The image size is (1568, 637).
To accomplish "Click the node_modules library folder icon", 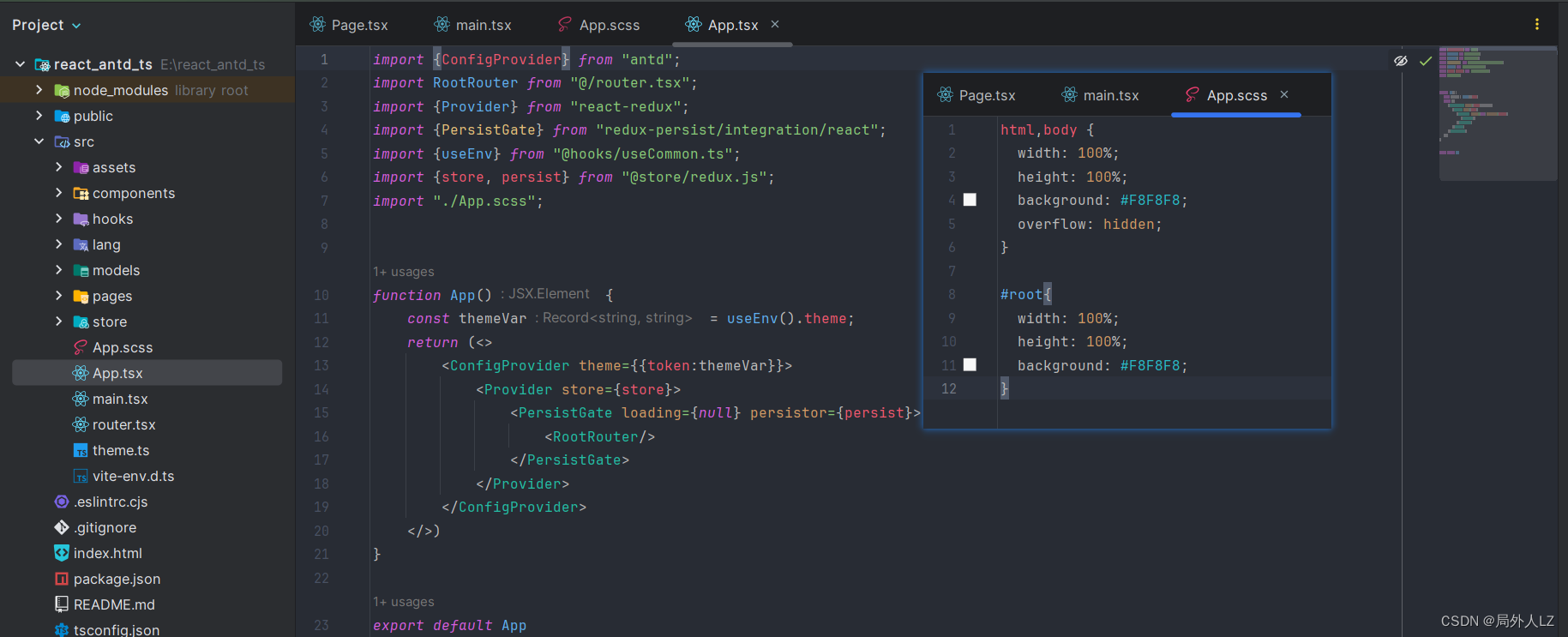I will [x=62, y=91].
